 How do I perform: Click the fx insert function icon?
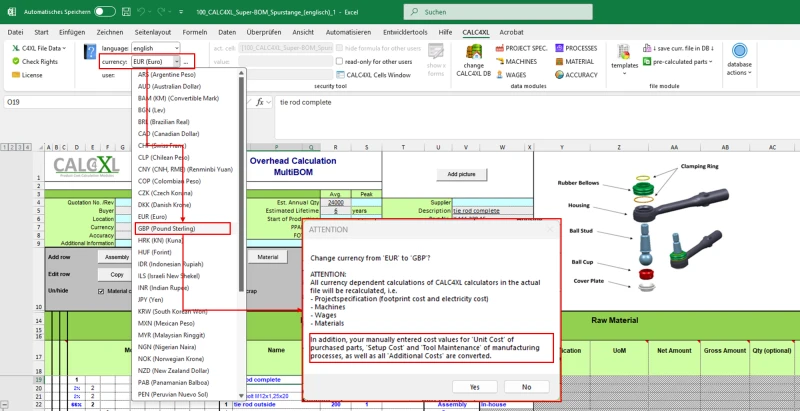click(260, 102)
